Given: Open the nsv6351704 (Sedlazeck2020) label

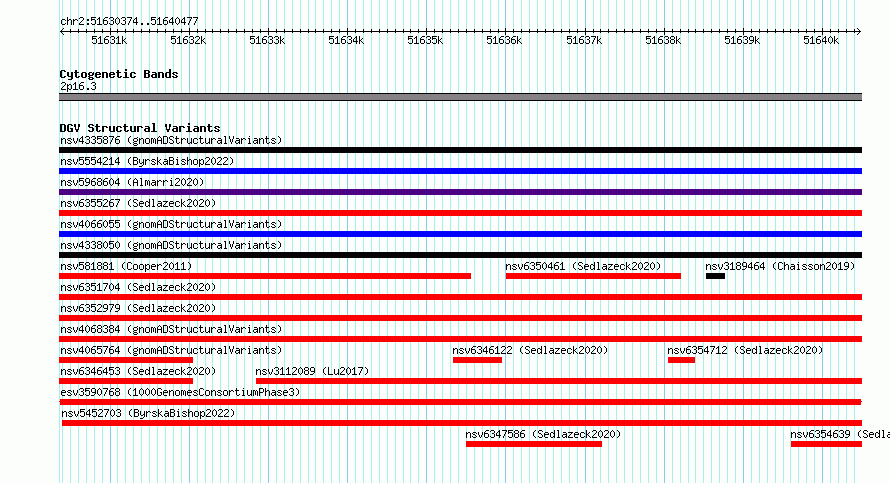Looking at the screenshot, I should pos(138,287).
